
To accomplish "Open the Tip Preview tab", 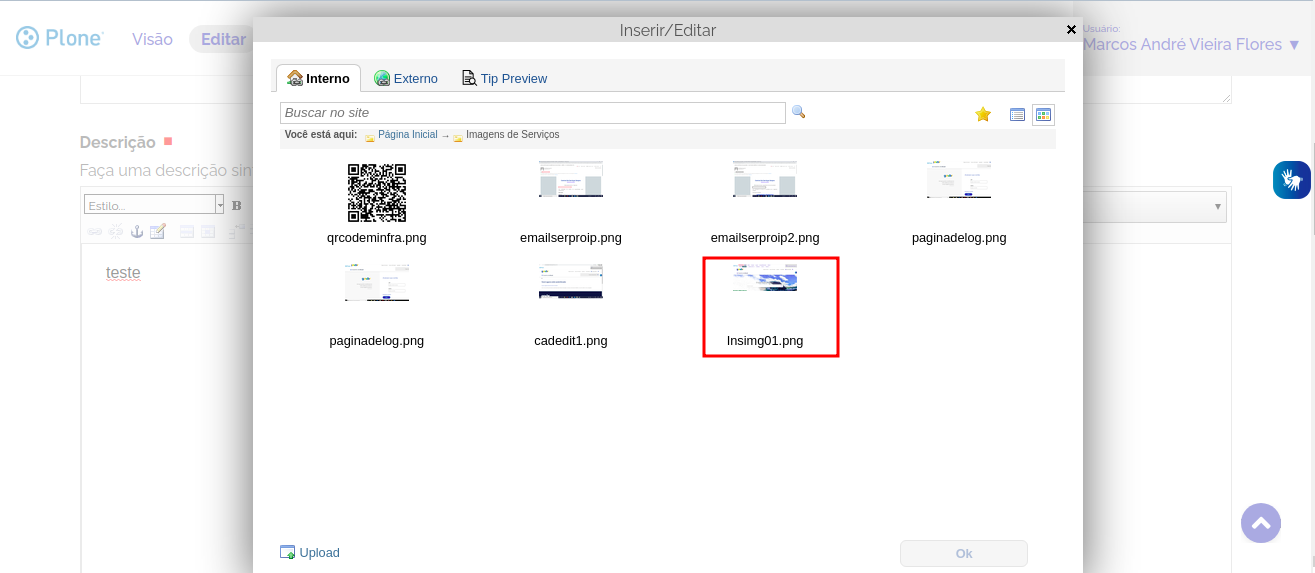I will click(504, 78).
